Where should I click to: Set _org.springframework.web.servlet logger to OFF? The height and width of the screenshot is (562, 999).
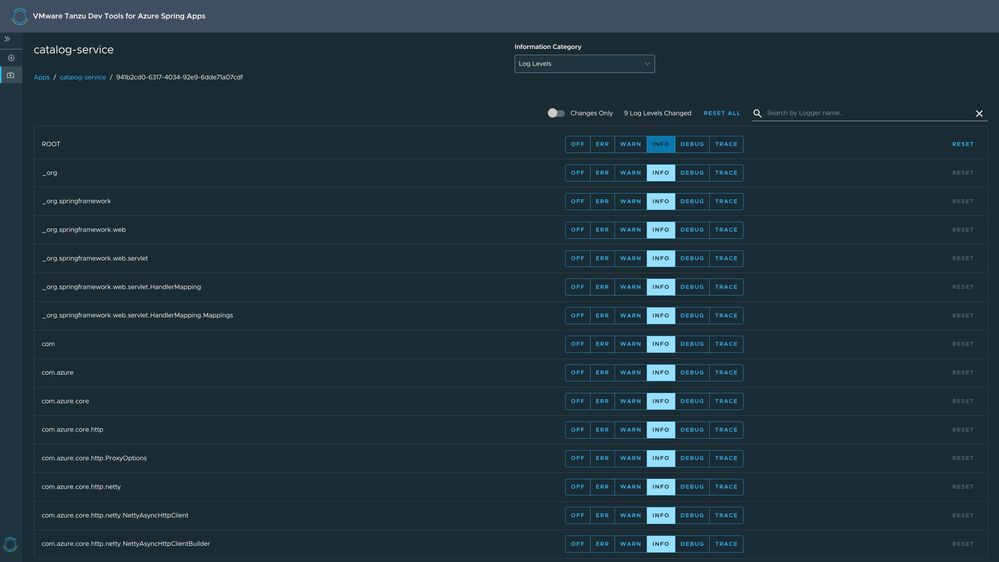click(x=577, y=258)
